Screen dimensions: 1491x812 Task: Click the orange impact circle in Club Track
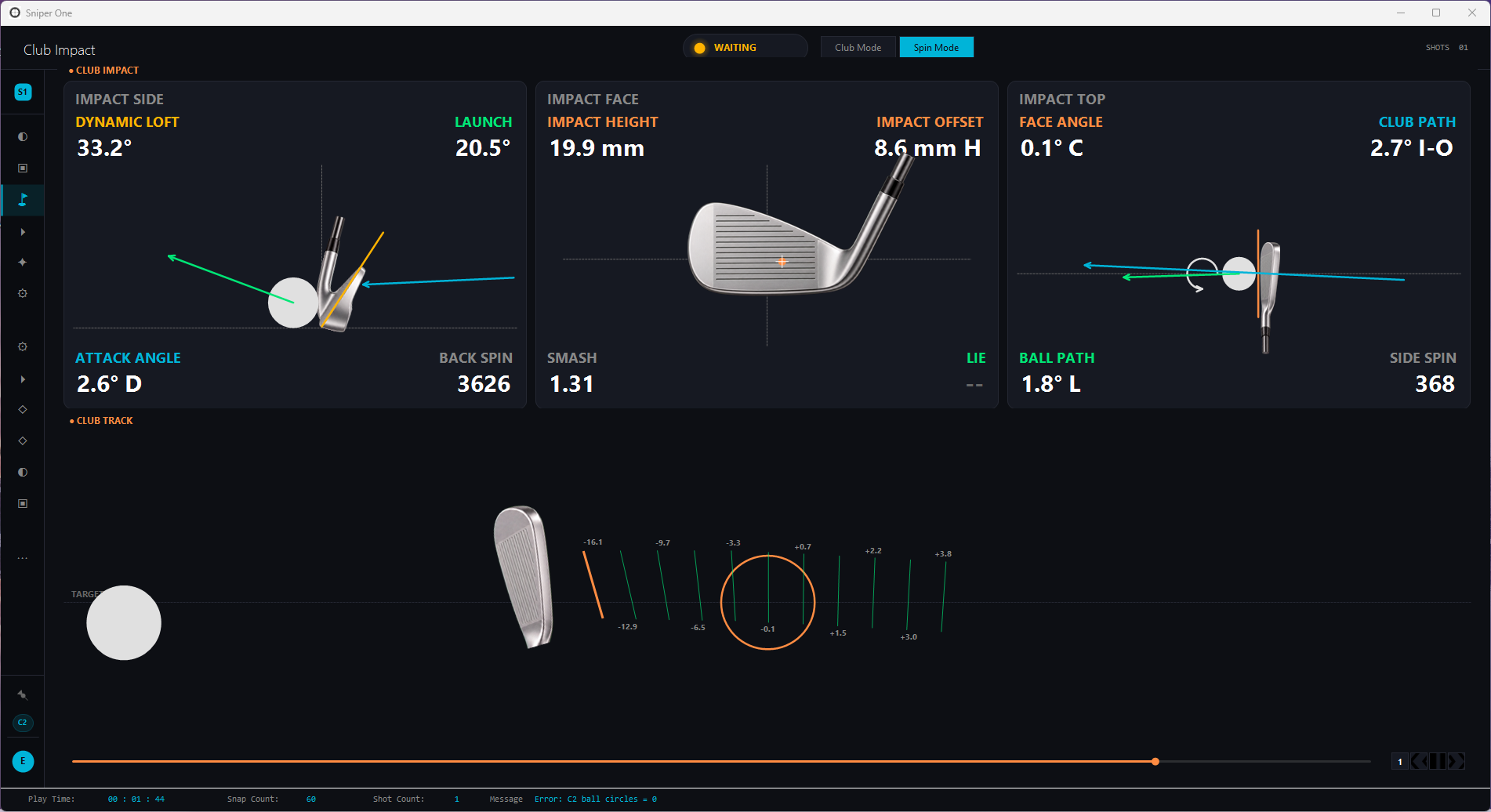pos(768,603)
